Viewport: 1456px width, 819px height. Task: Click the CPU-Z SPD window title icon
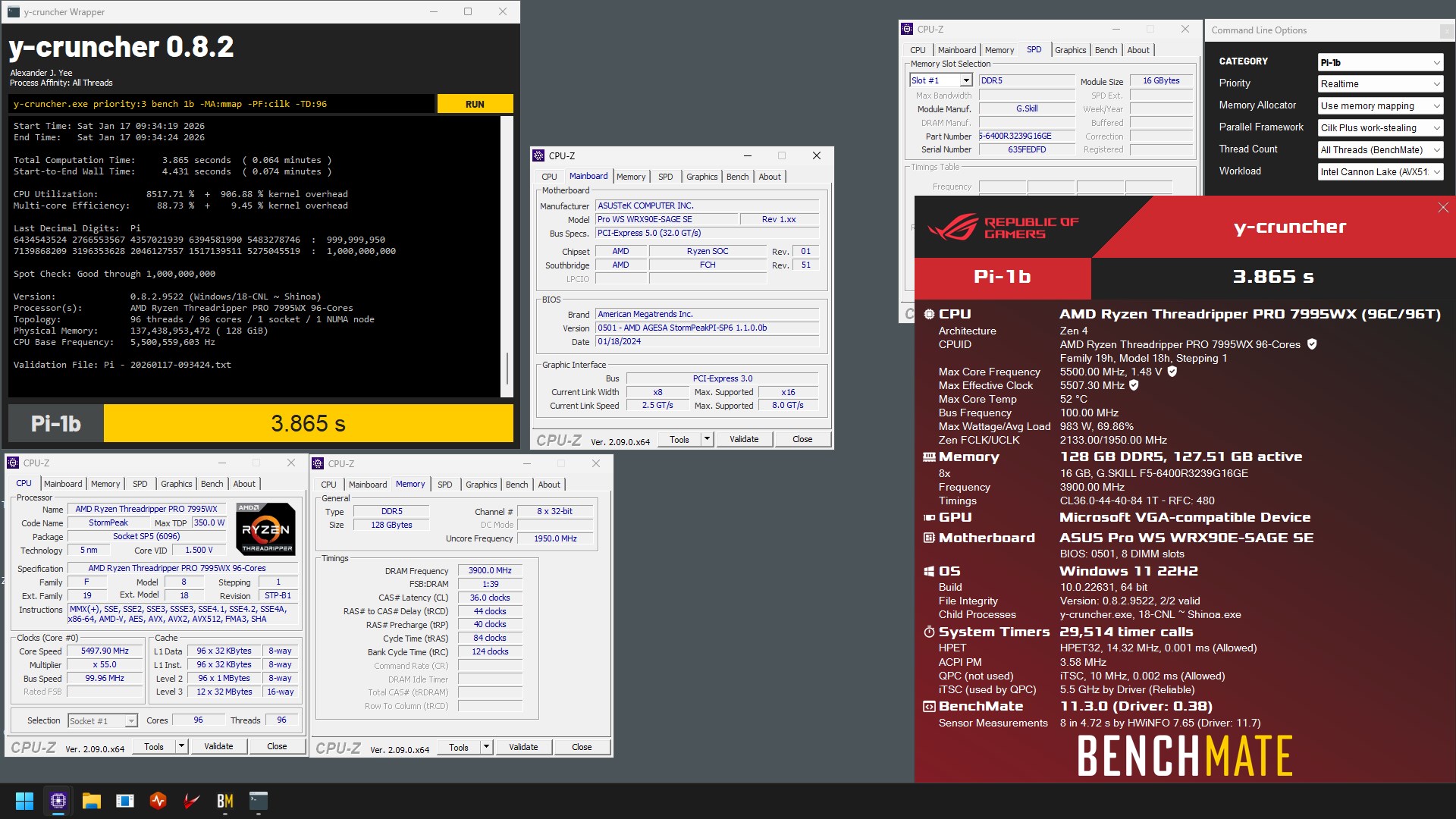907,29
